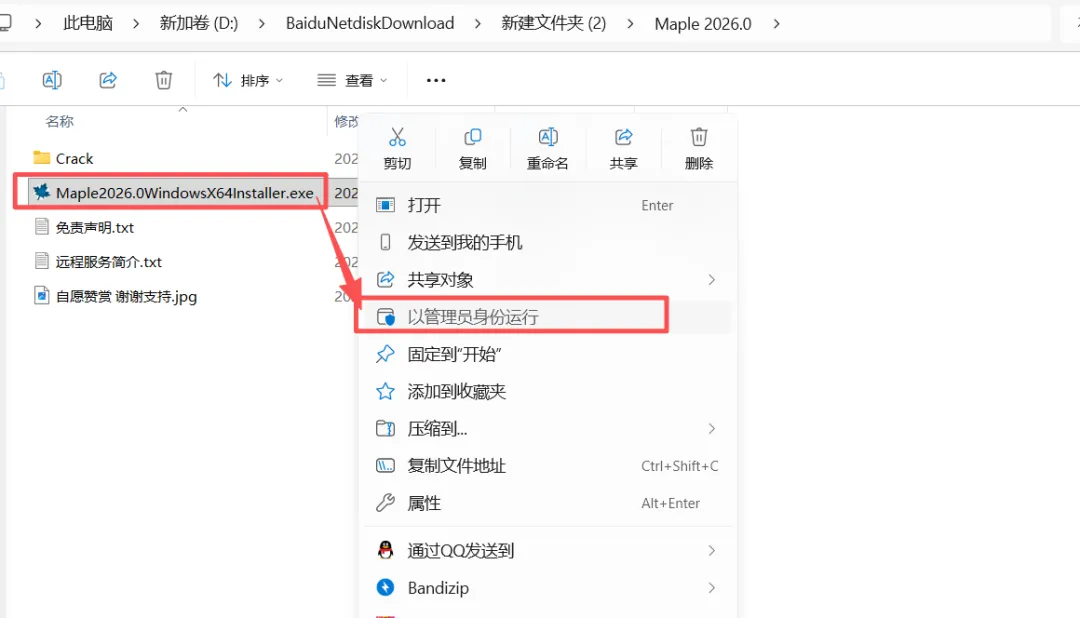Select the Crack folder name
The image size is (1080, 618).
click(74, 158)
